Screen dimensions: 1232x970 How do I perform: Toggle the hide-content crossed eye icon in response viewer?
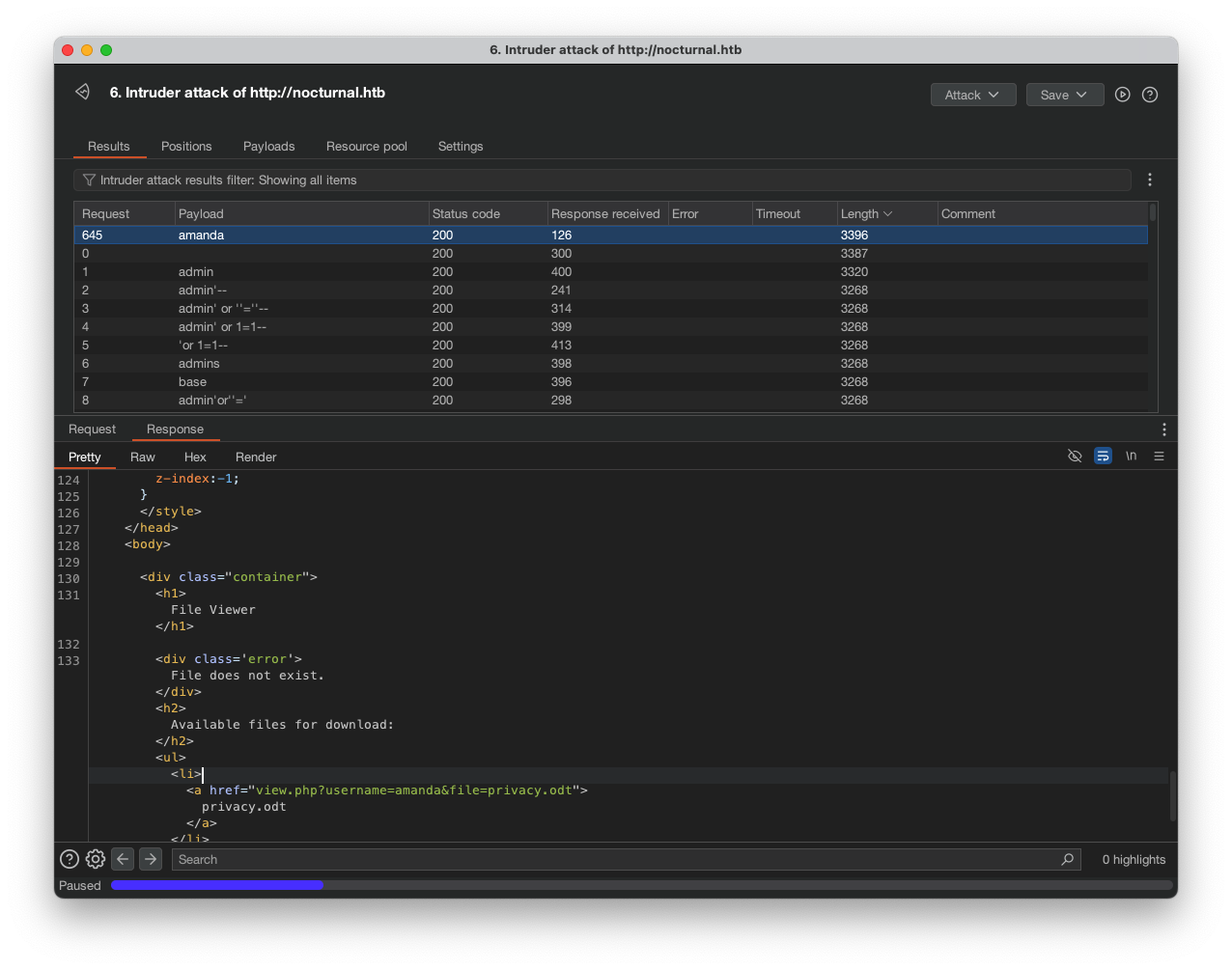pyautogui.click(x=1075, y=457)
